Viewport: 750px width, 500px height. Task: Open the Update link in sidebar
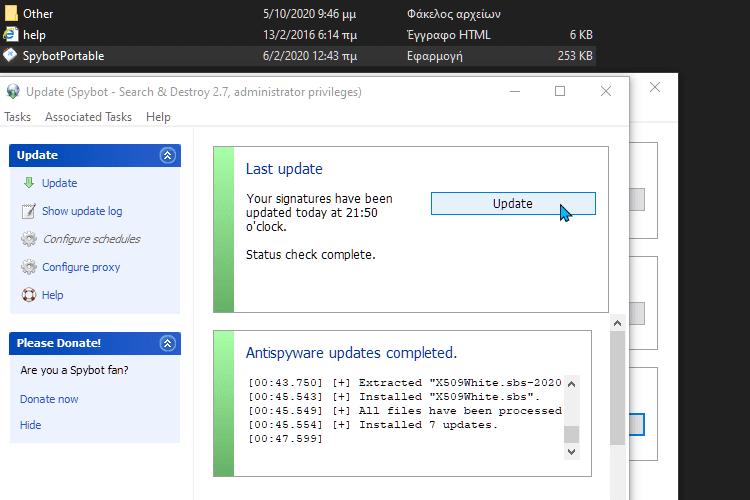(x=59, y=183)
